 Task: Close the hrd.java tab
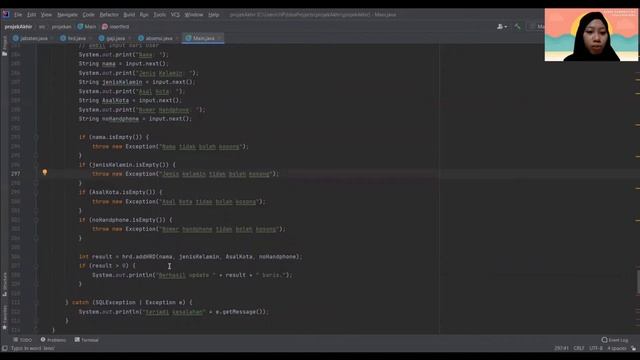coord(90,38)
